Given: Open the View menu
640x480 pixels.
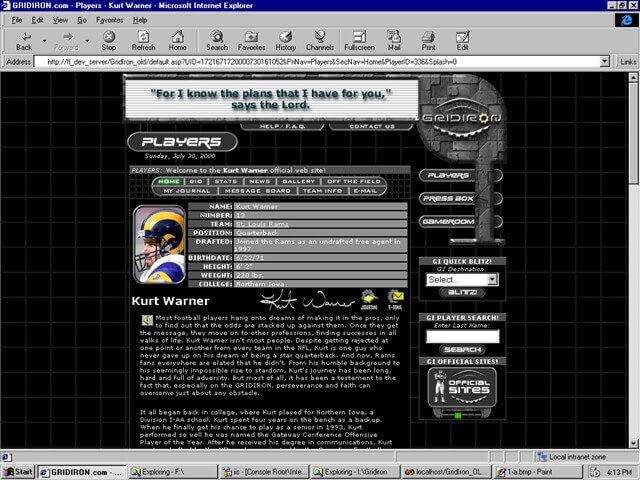Looking at the screenshot, I should click(60, 20).
